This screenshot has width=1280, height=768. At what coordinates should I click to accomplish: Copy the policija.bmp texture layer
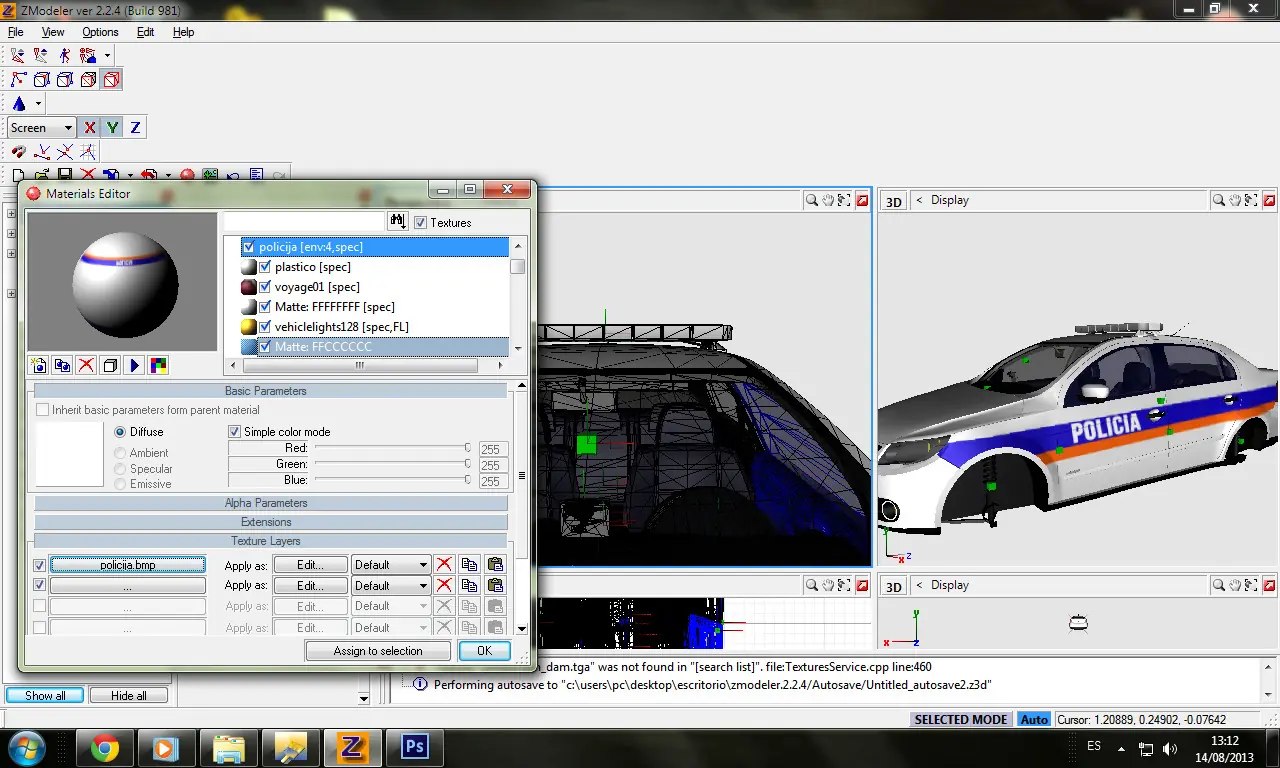point(469,565)
